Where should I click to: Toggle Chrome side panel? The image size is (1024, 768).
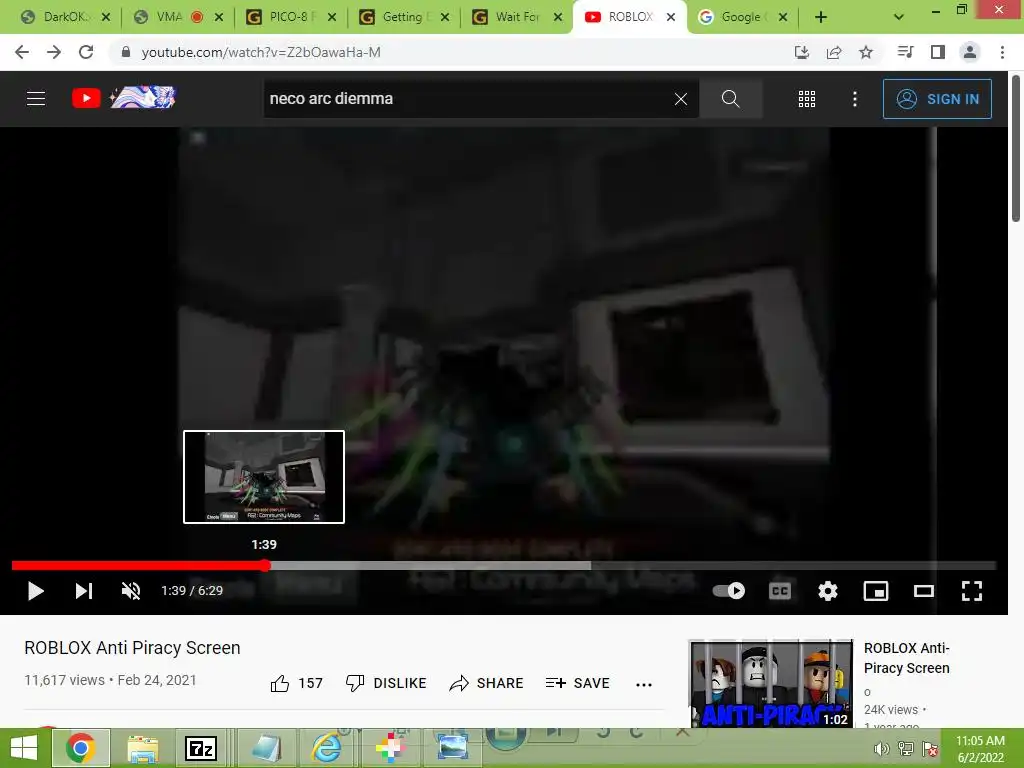click(x=938, y=52)
